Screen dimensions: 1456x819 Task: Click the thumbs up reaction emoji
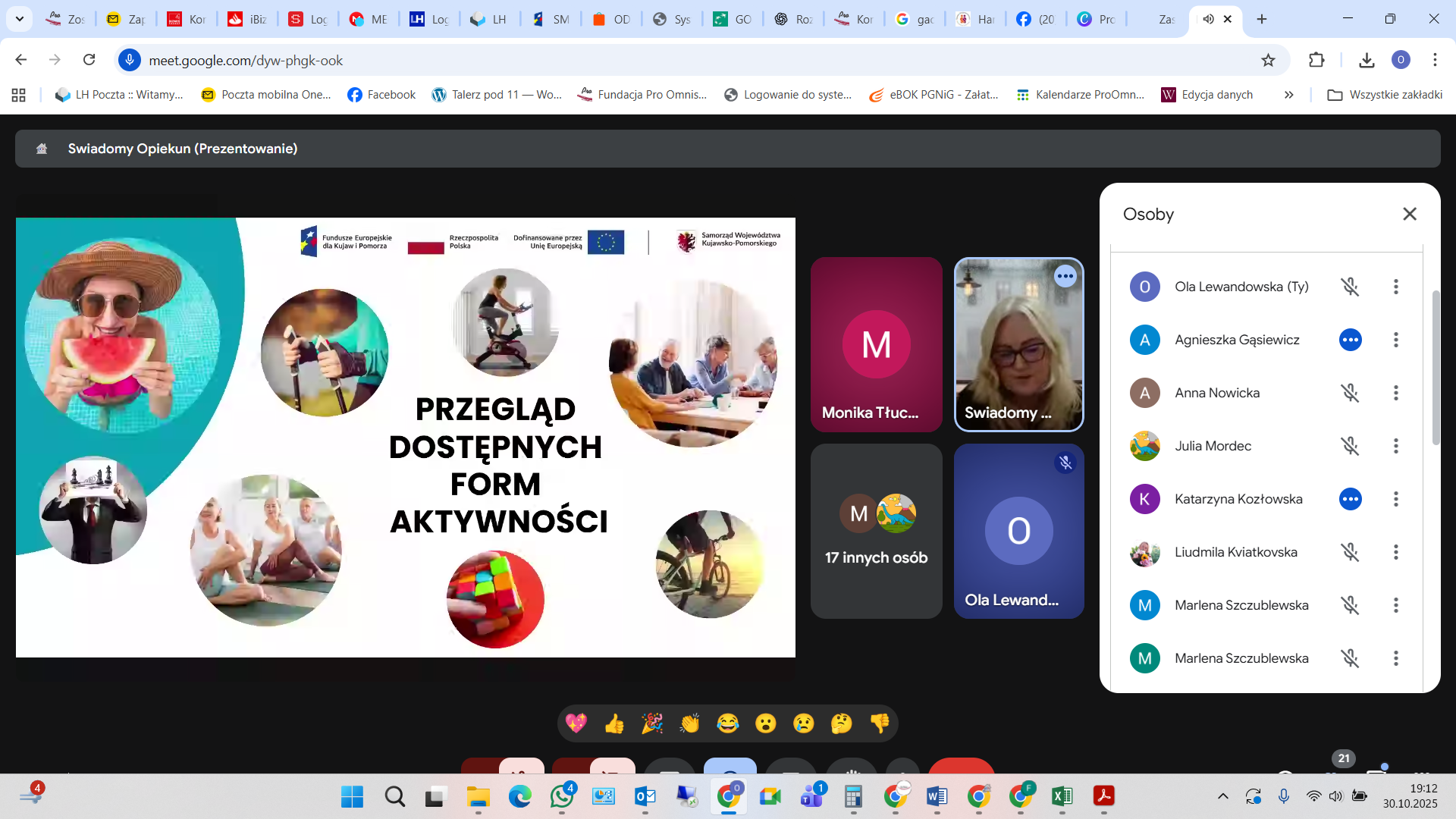(614, 723)
